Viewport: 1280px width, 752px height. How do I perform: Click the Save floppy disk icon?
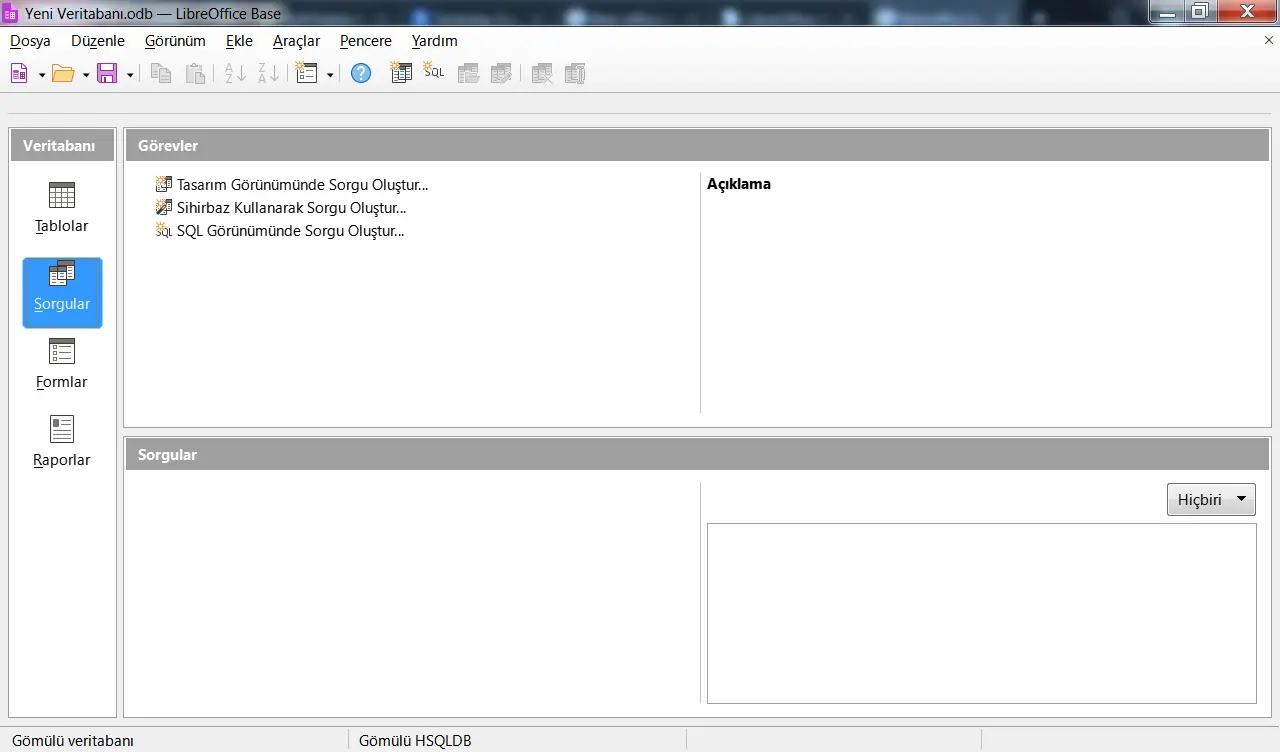point(107,73)
